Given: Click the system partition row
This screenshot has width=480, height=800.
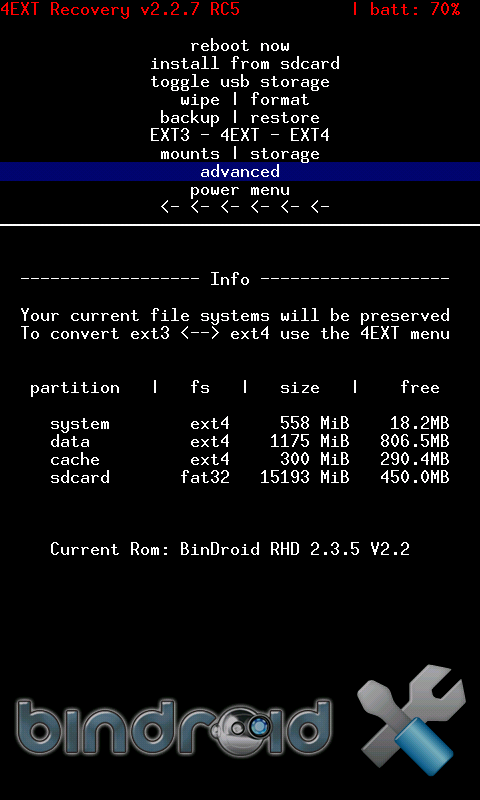Looking at the screenshot, I should pyautogui.click(x=249, y=423).
